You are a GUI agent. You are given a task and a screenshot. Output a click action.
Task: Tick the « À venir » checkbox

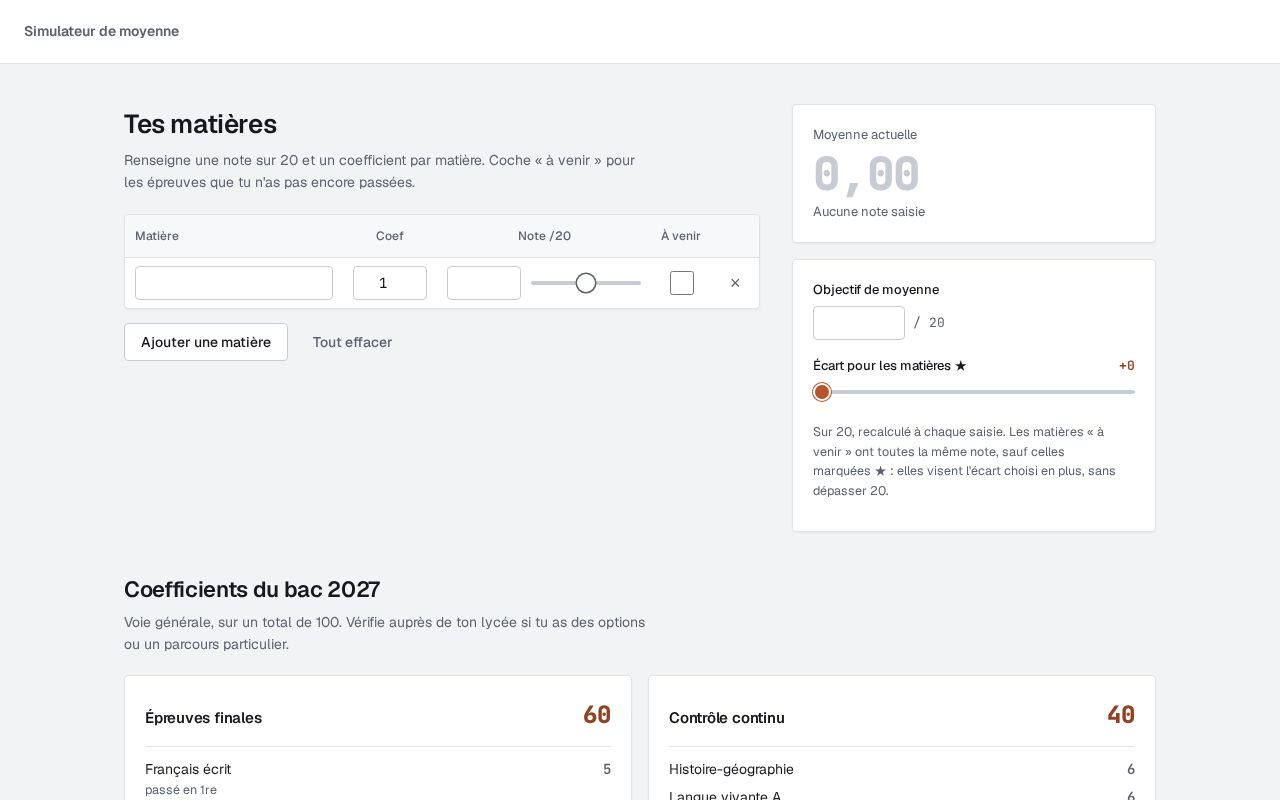(x=682, y=283)
